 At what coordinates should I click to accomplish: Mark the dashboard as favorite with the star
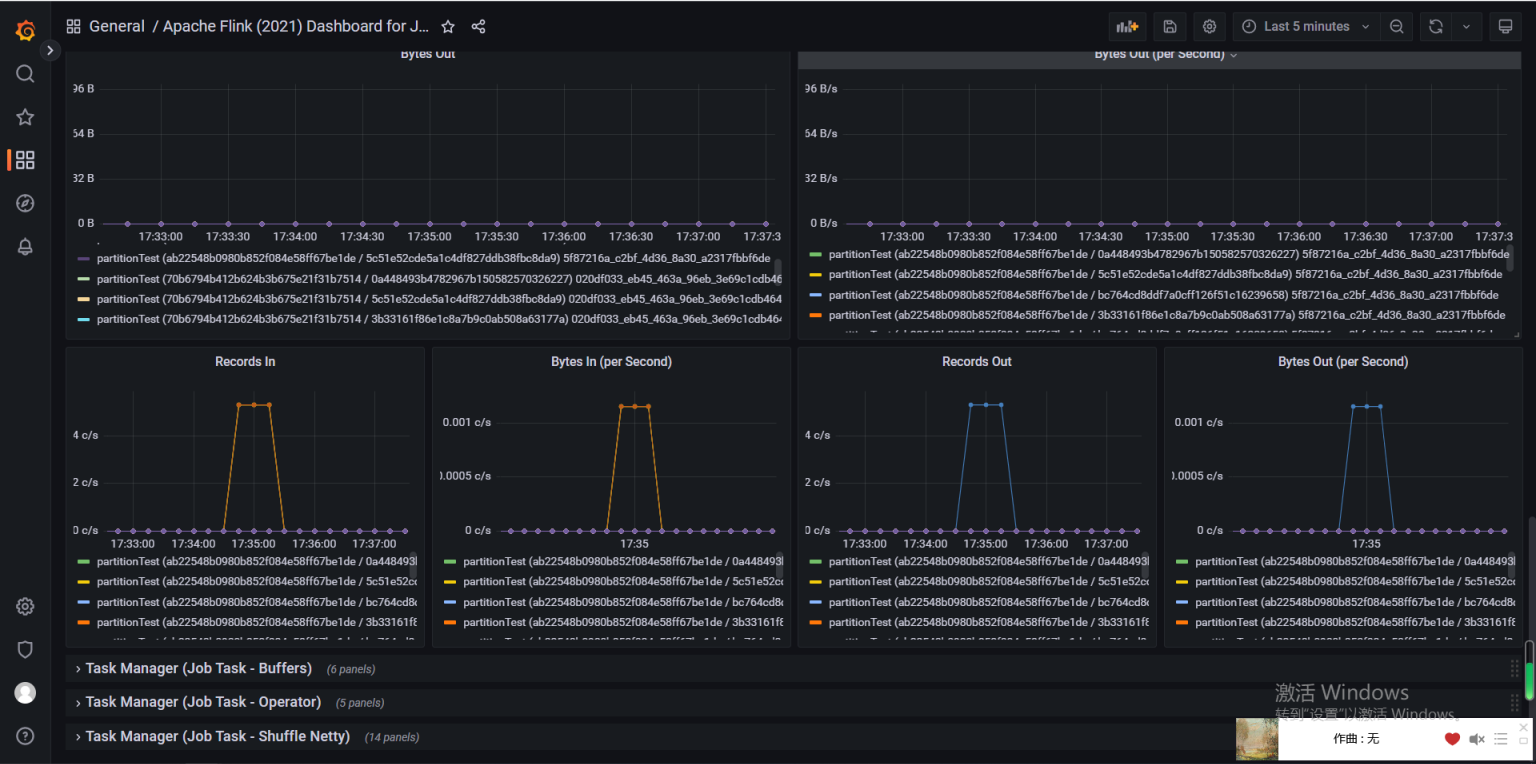(448, 27)
